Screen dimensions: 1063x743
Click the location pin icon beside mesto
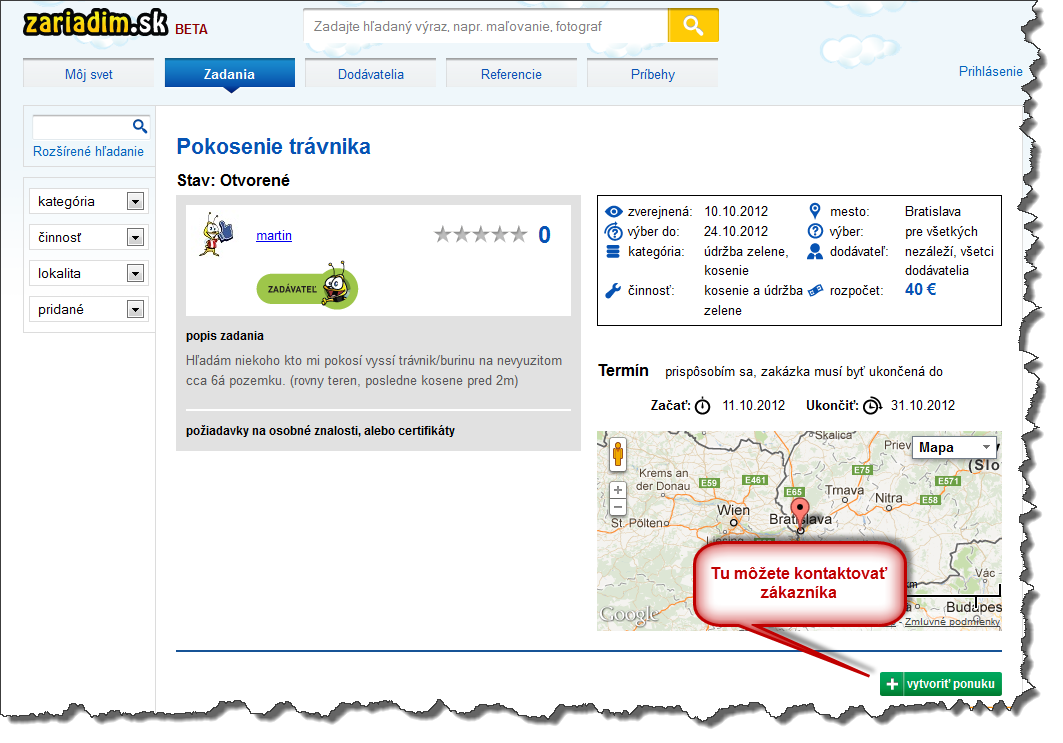(x=815, y=211)
